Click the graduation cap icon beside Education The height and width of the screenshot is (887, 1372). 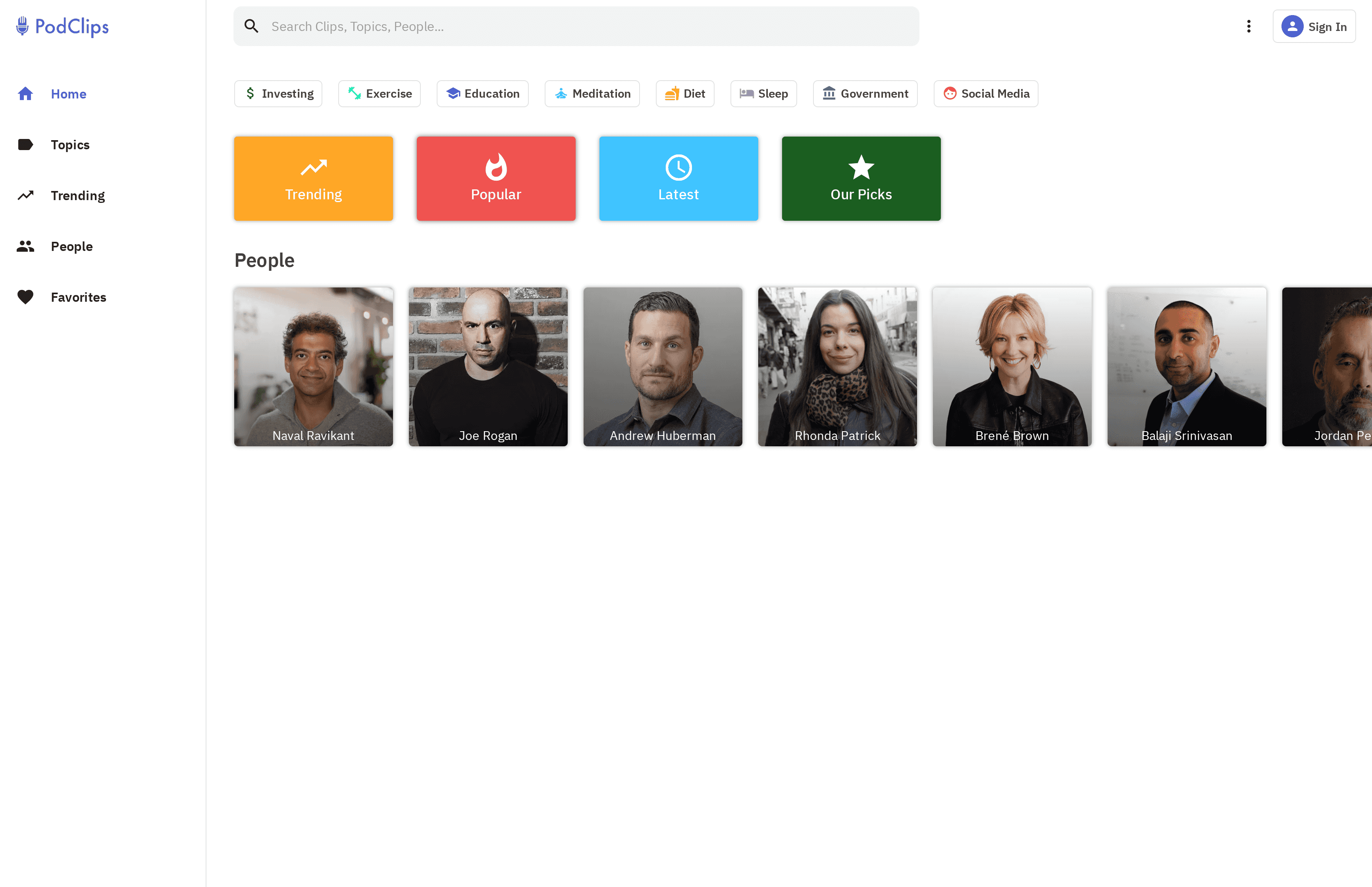pyautogui.click(x=454, y=93)
